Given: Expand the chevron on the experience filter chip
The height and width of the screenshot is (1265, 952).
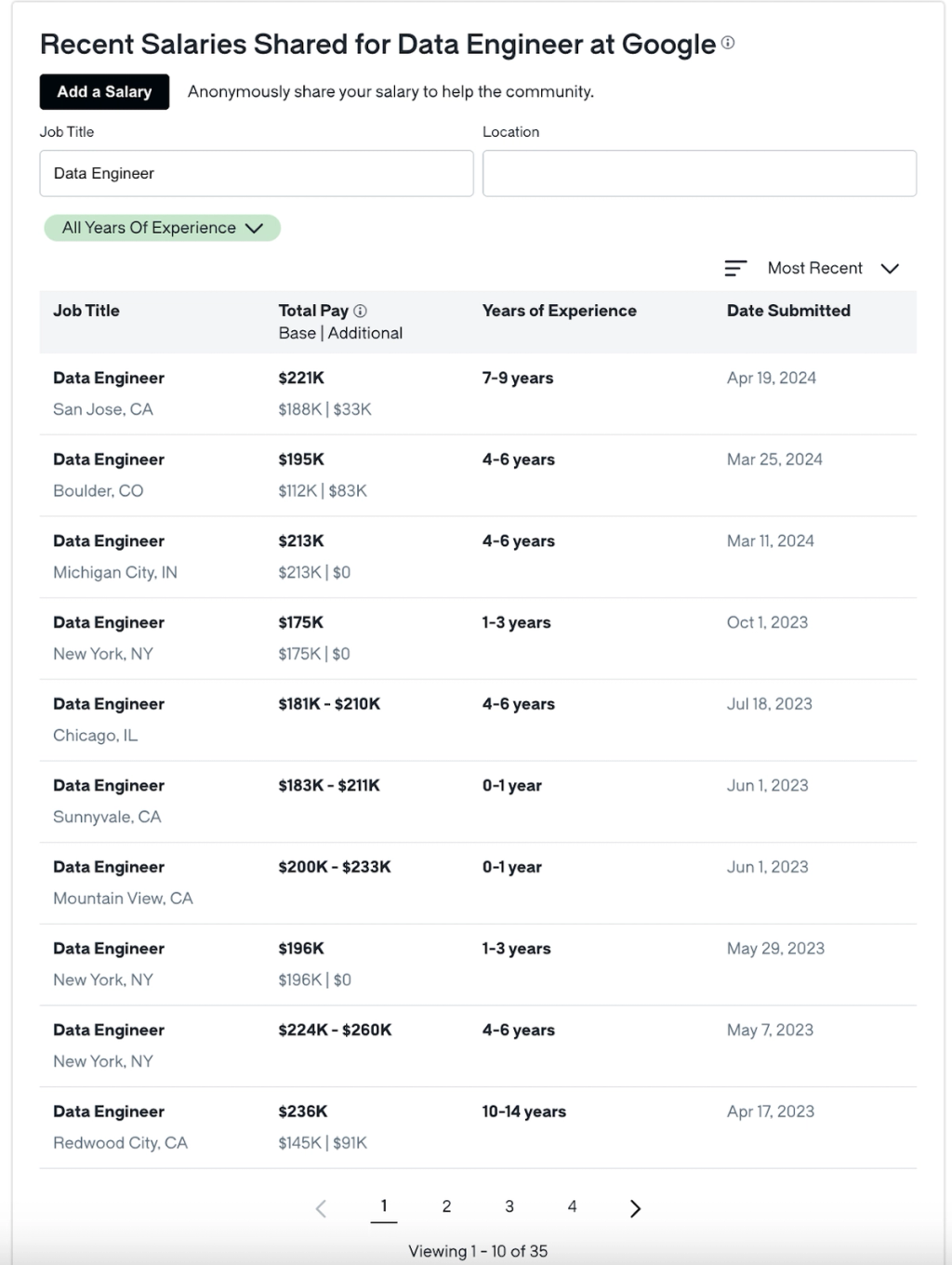Looking at the screenshot, I should (x=252, y=227).
